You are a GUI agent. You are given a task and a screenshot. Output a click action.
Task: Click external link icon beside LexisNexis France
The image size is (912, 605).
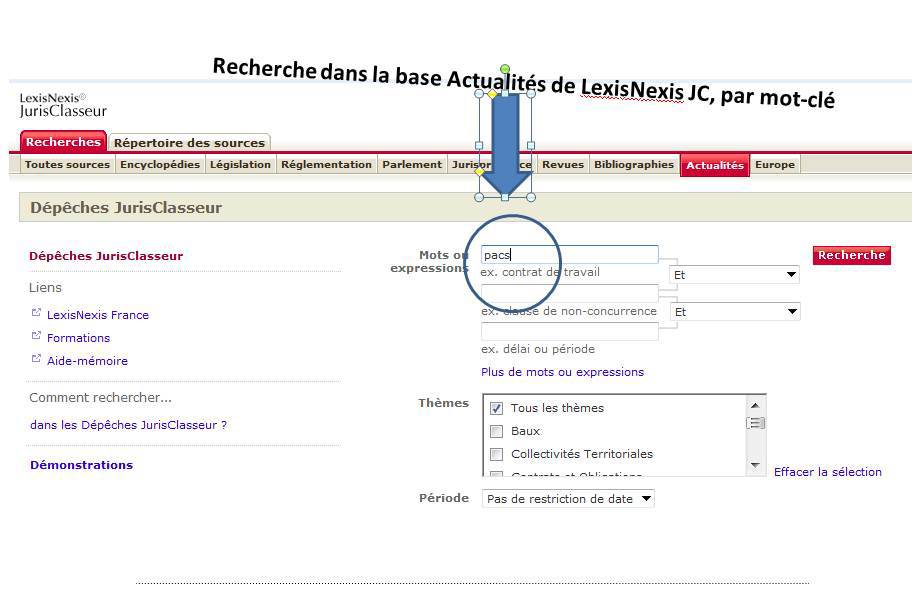tap(37, 314)
